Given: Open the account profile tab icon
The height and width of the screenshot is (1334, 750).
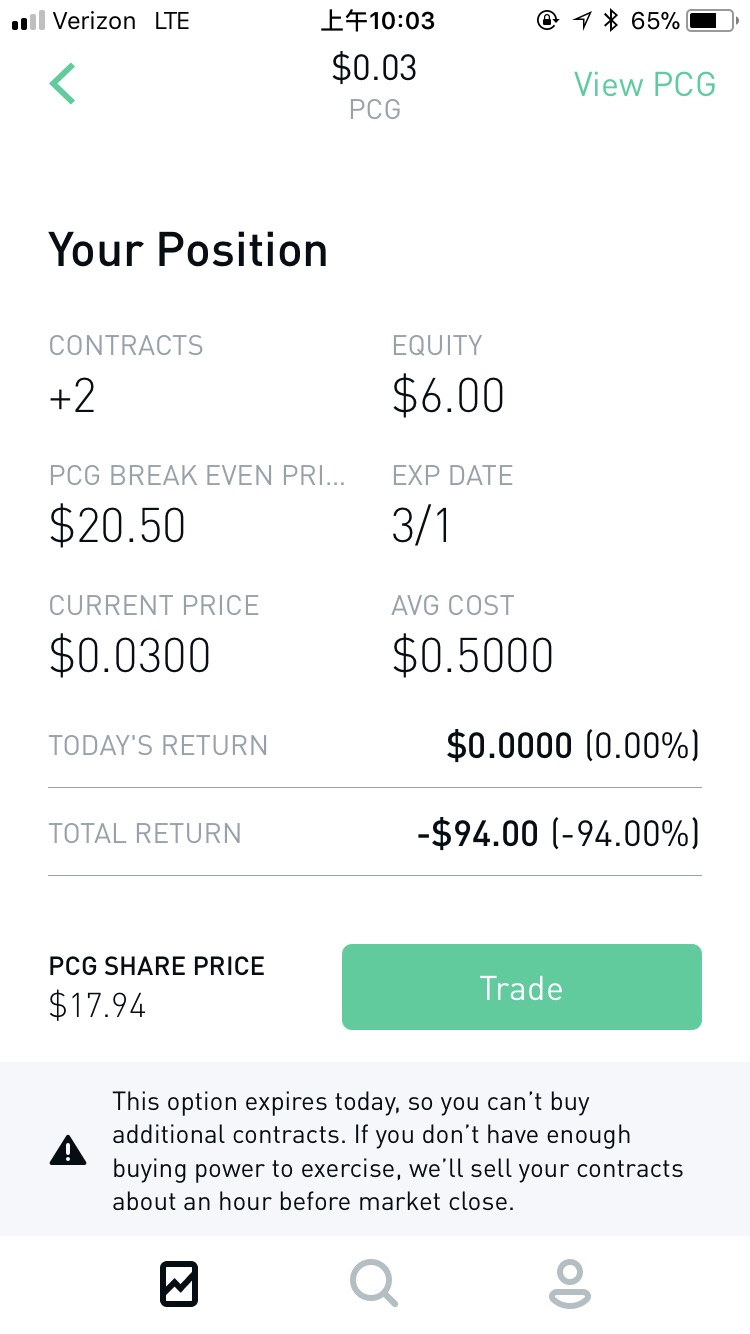Looking at the screenshot, I should (569, 1284).
